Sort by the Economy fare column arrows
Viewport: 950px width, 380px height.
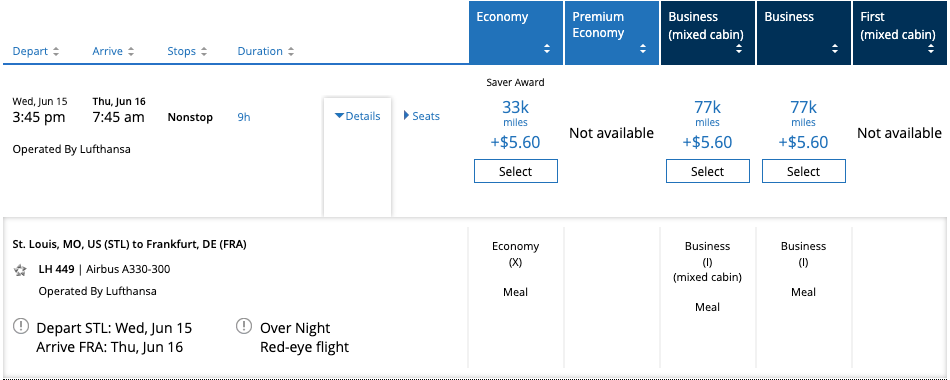(x=547, y=50)
